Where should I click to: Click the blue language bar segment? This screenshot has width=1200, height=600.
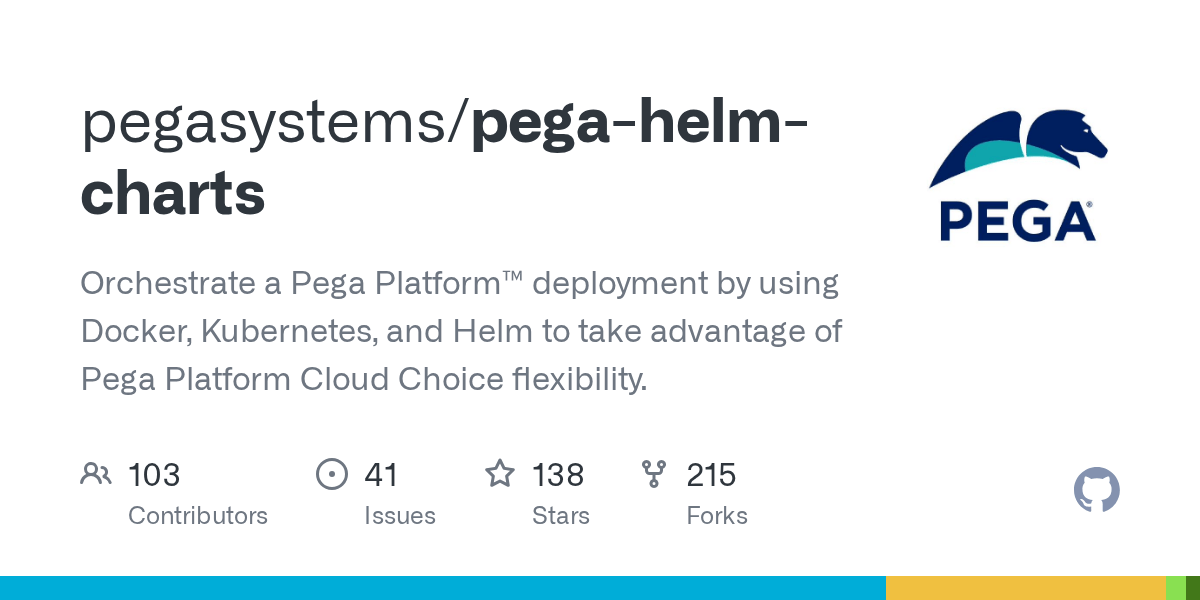(x=442, y=588)
